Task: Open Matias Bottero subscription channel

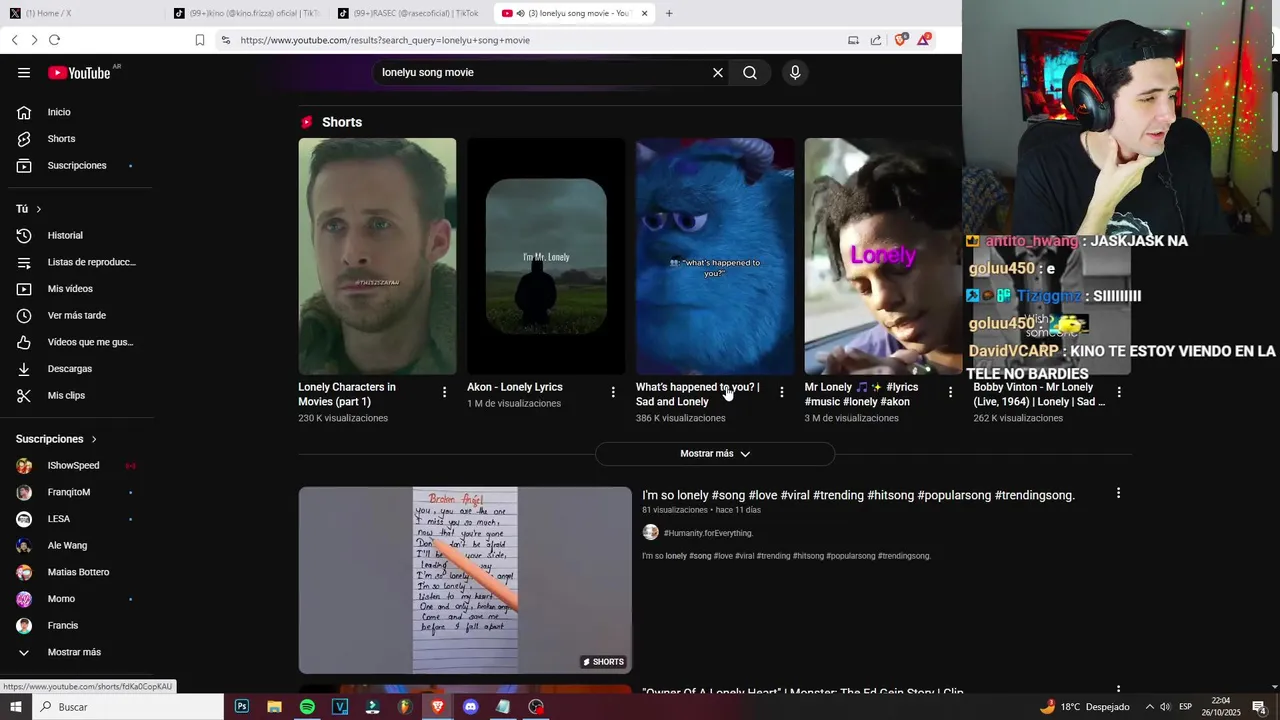Action: (76, 572)
